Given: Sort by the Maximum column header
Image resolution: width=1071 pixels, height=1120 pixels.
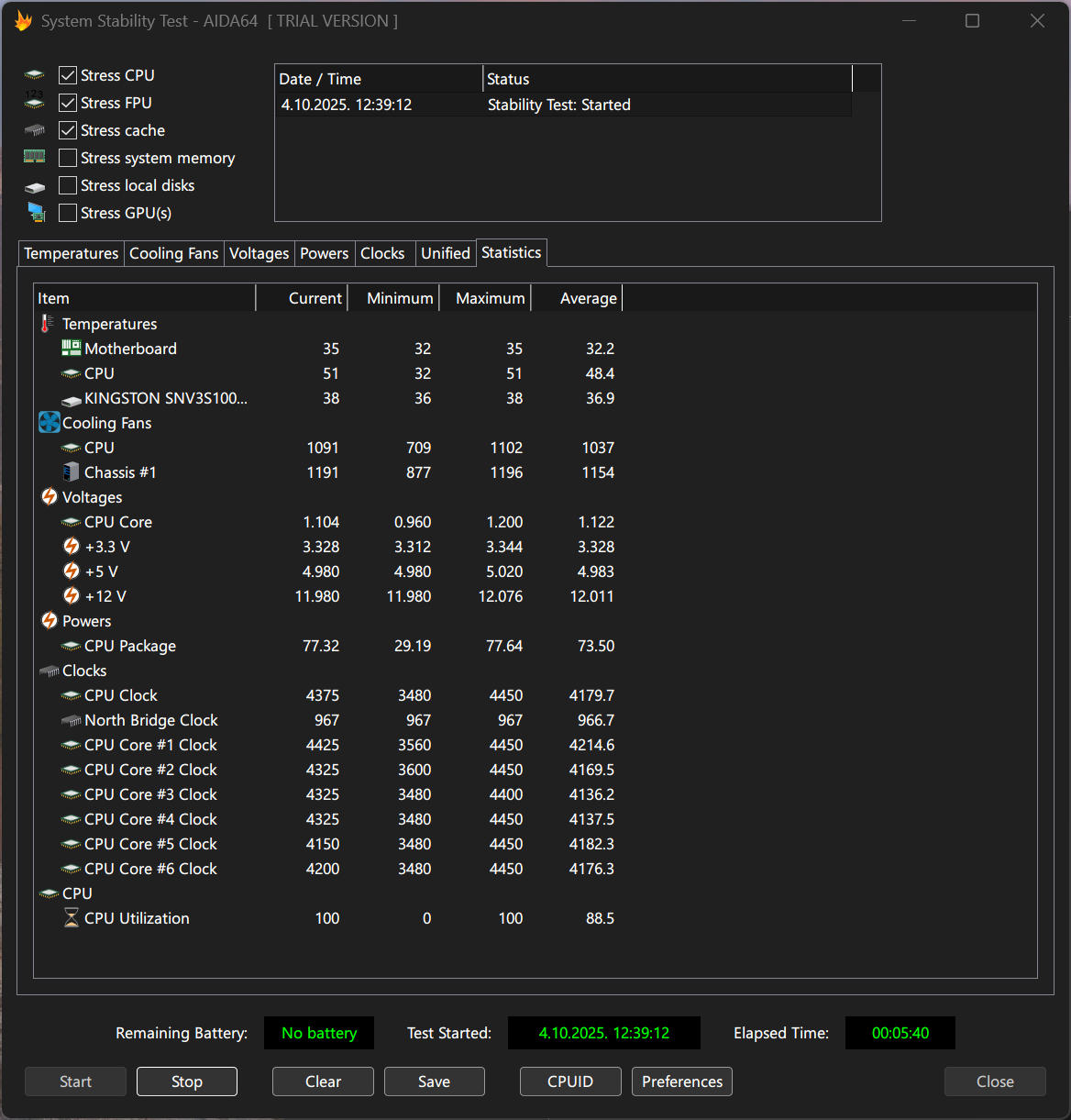Looking at the screenshot, I should click(x=490, y=298).
